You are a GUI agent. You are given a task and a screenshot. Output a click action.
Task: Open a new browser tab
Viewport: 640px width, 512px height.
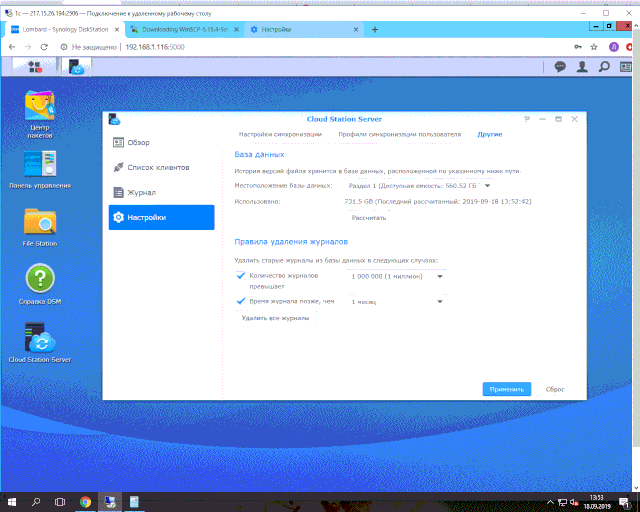click(x=375, y=29)
